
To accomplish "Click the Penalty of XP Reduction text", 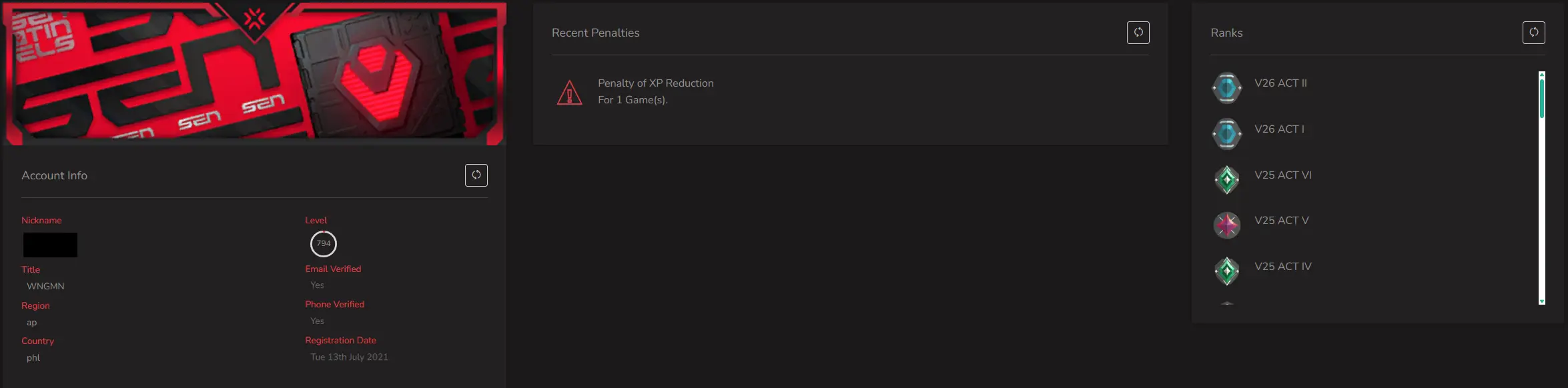I will [x=655, y=83].
